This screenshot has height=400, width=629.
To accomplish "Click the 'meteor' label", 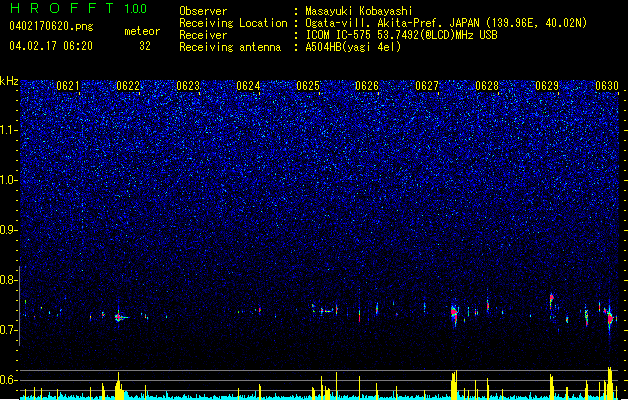I will [142, 31].
